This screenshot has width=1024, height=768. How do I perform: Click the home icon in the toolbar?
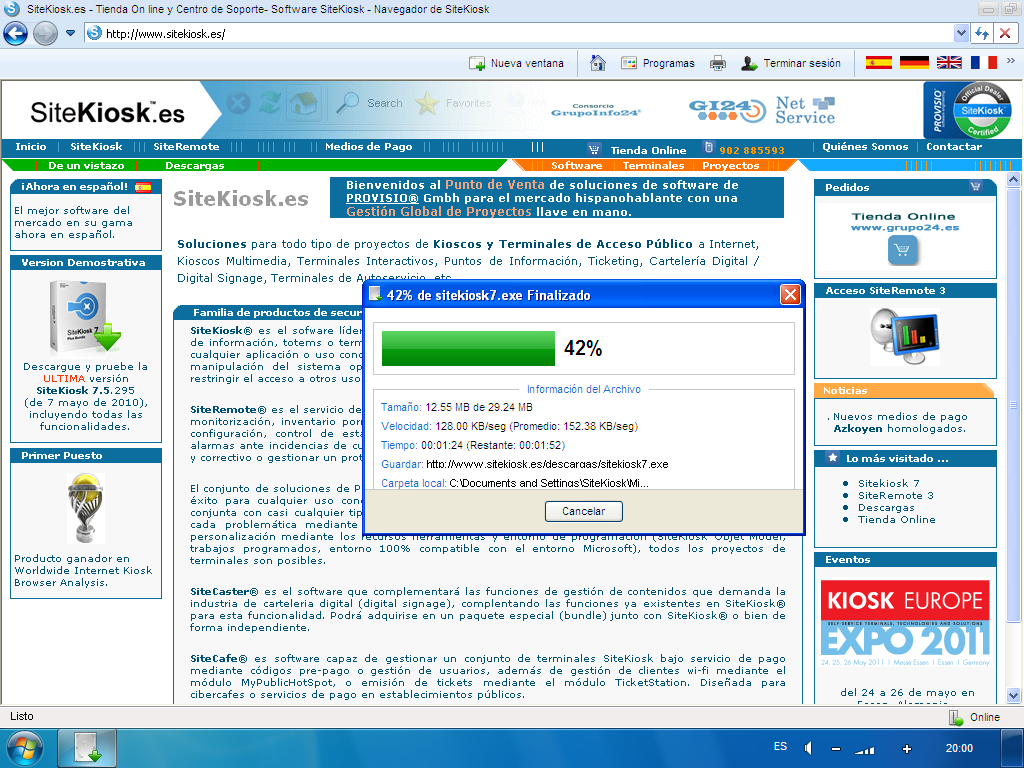pos(598,63)
